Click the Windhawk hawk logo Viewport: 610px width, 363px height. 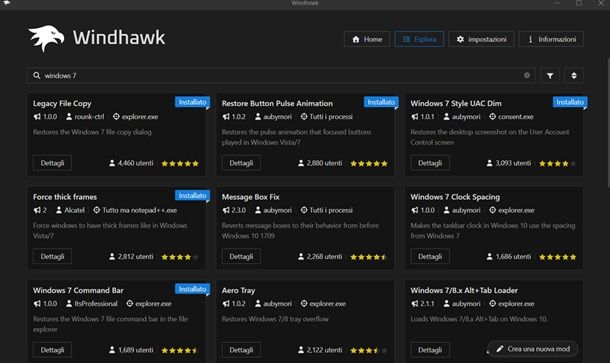(x=46, y=38)
